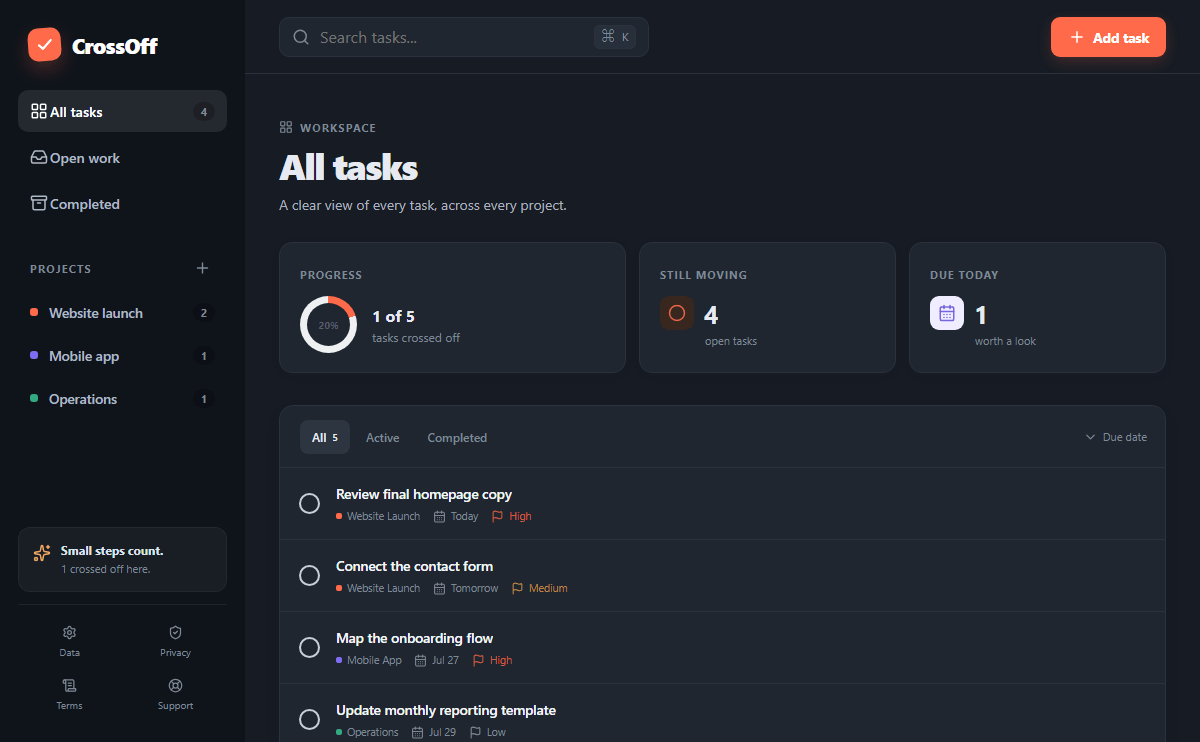Open the Privacy link in footer
This screenshot has width=1200, height=742.
[175, 641]
